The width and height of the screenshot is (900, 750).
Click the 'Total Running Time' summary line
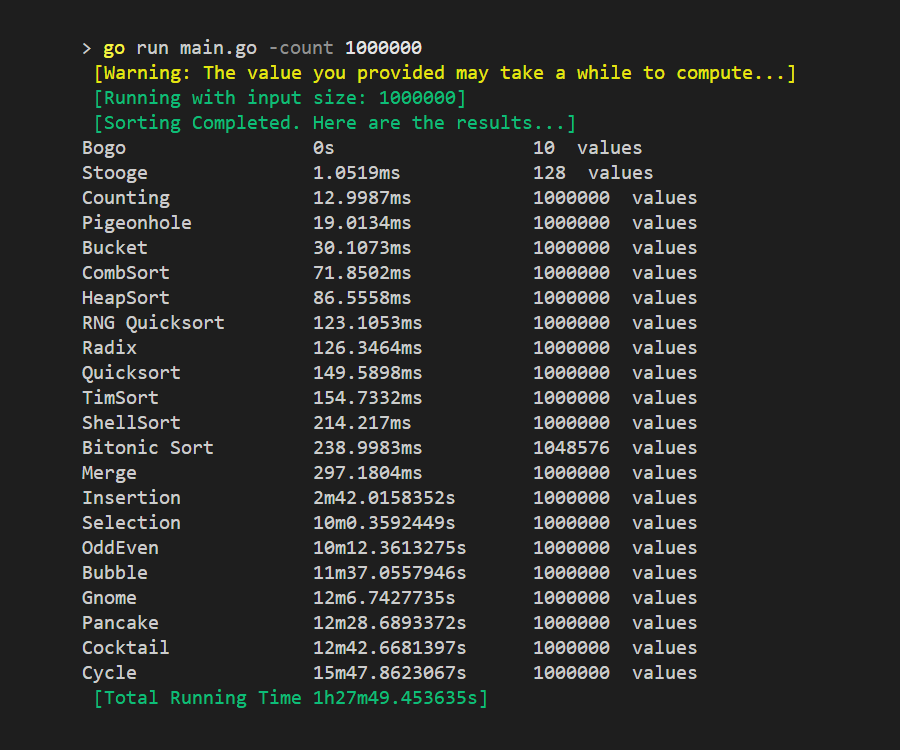(x=290, y=698)
